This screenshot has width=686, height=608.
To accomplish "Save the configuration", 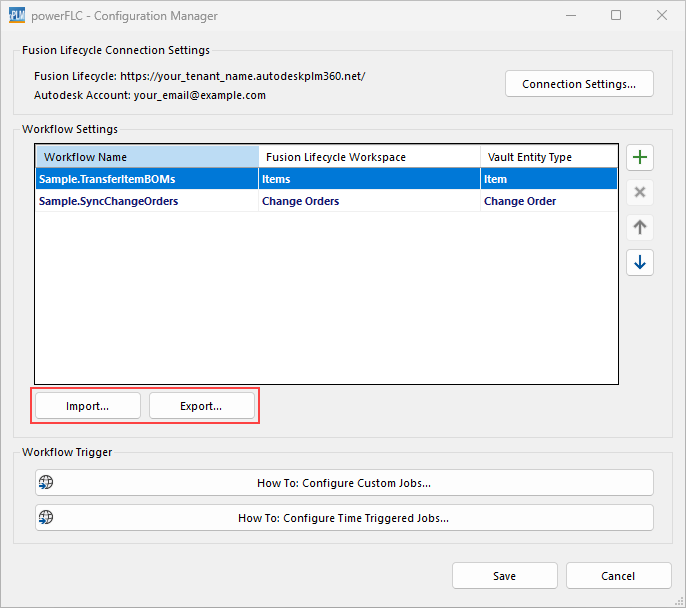I will pyautogui.click(x=504, y=576).
